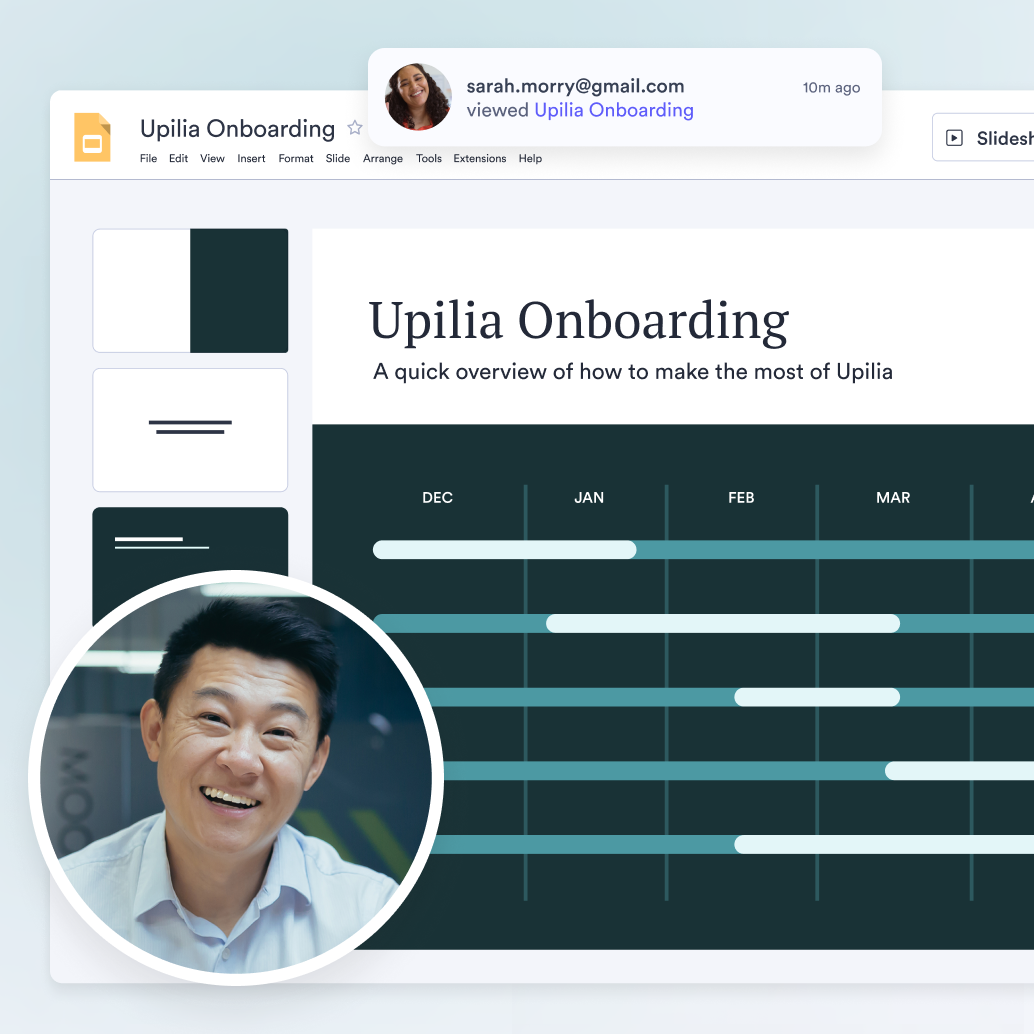Click the document title Upilia Onboarding

point(237,129)
